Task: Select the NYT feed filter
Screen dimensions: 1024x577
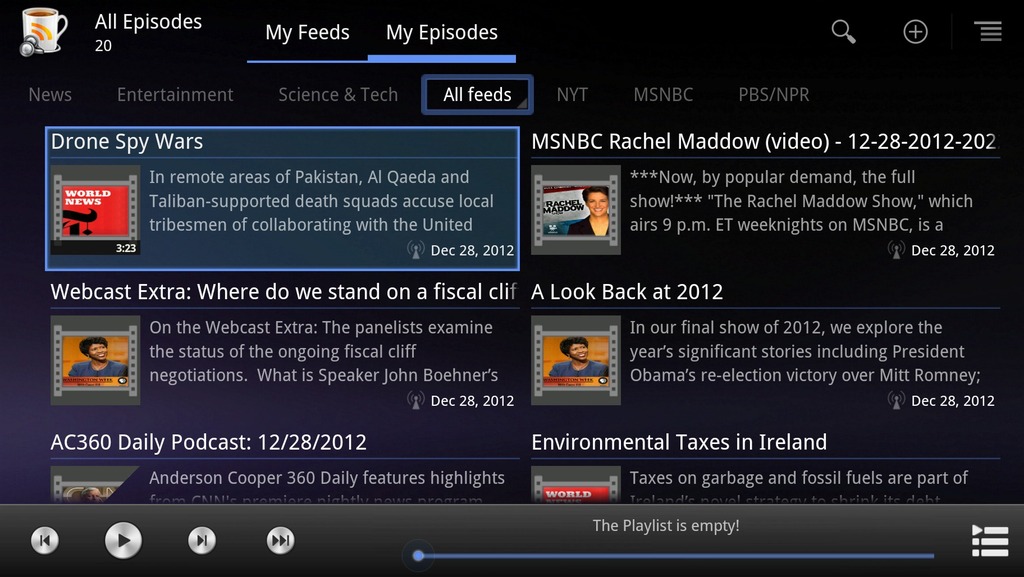Action: click(x=572, y=95)
